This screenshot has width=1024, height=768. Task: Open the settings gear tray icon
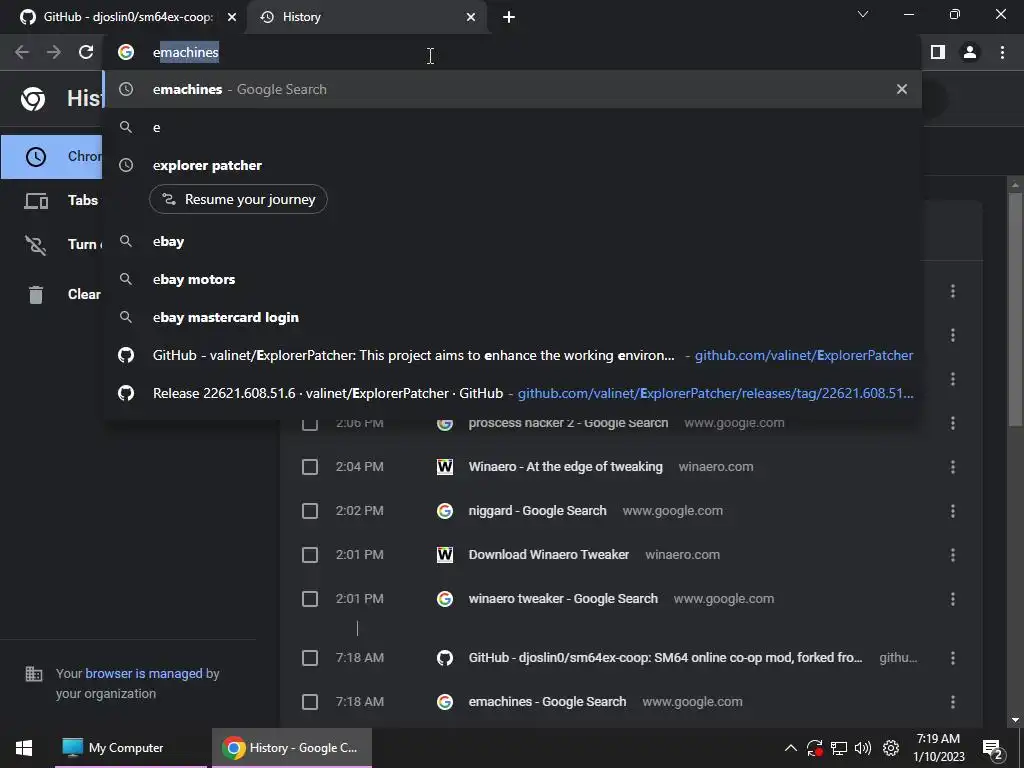click(891, 748)
